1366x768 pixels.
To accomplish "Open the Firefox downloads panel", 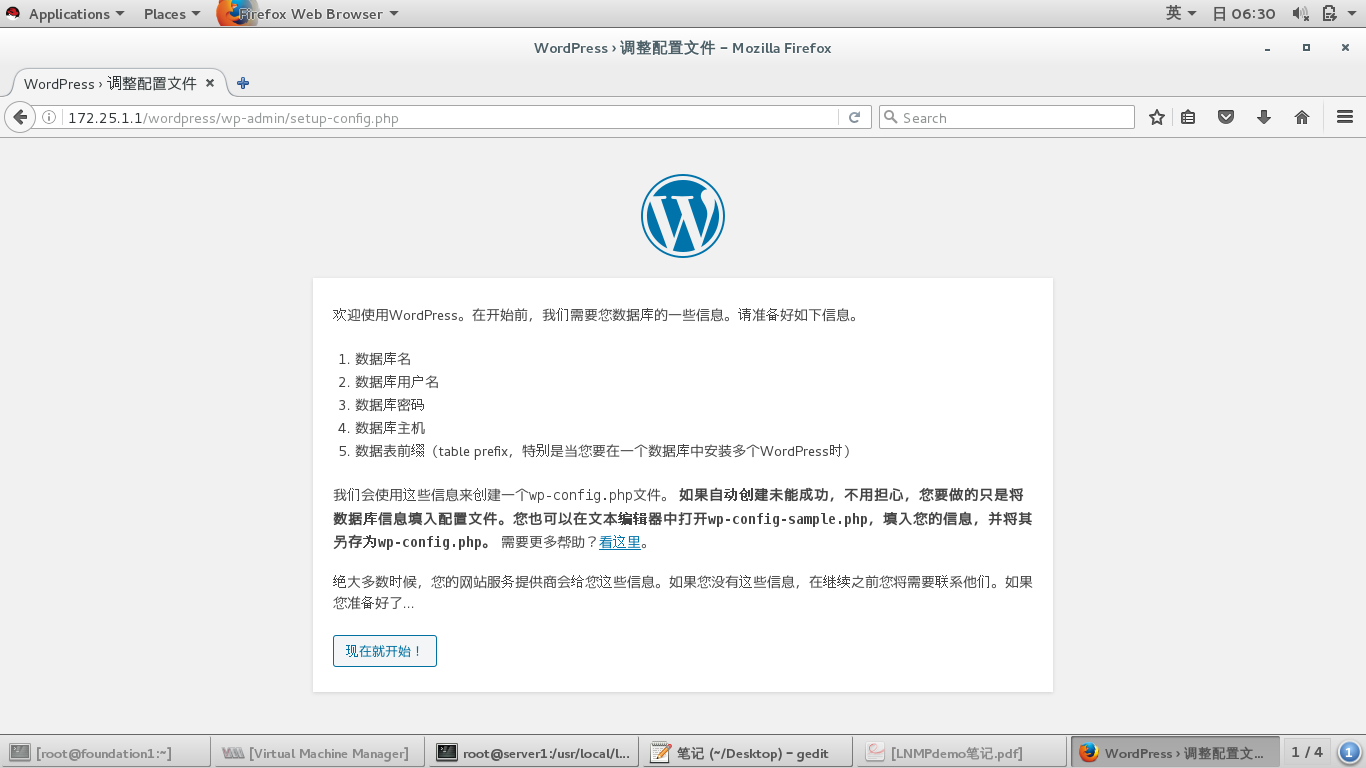I will (1264, 117).
